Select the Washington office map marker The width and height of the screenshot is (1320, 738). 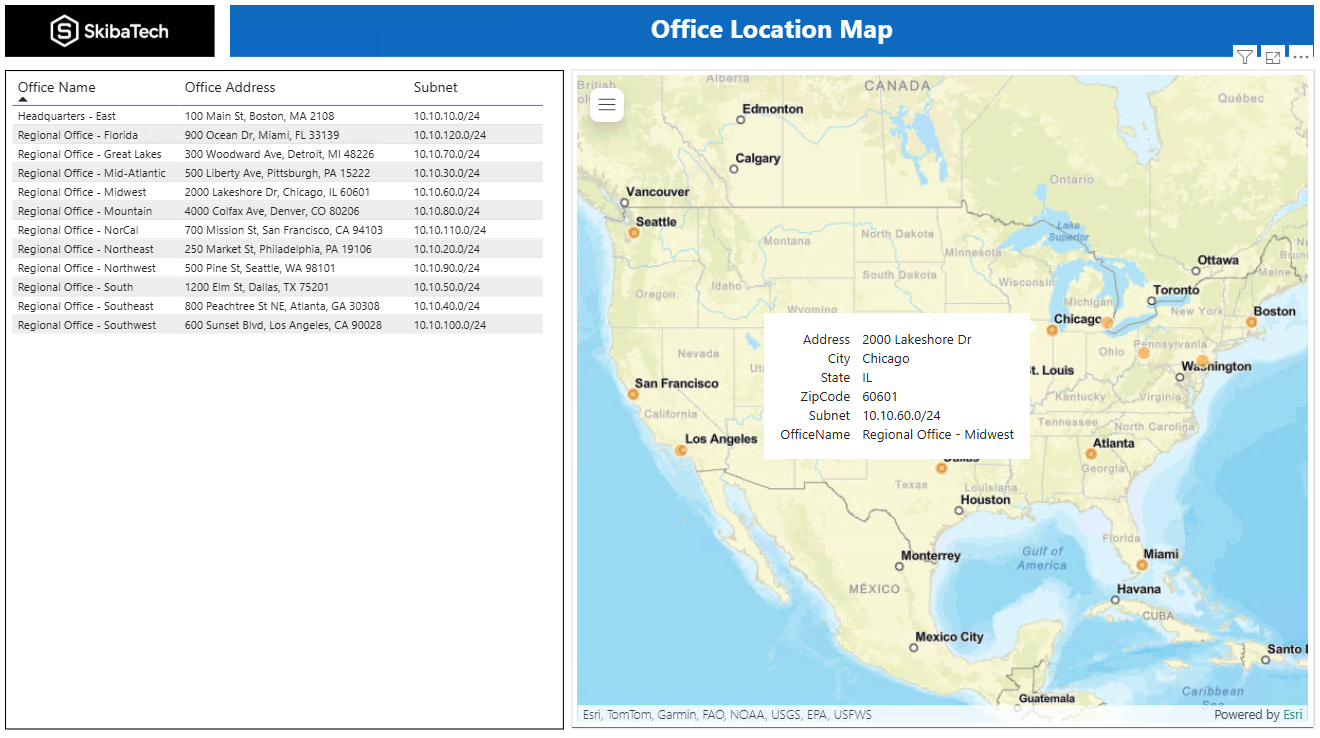[1201, 360]
